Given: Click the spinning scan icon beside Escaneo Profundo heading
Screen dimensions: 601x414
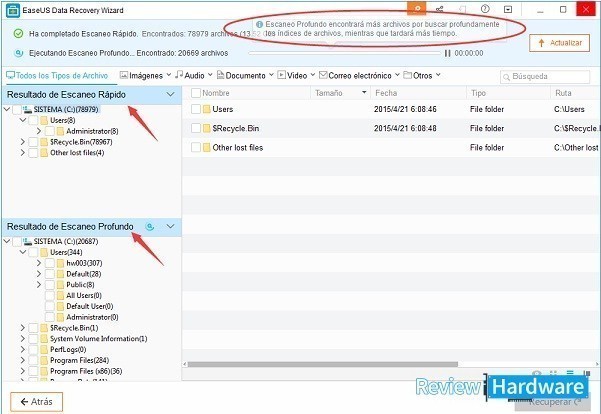Looking at the screenshot, I should (150, 227).
